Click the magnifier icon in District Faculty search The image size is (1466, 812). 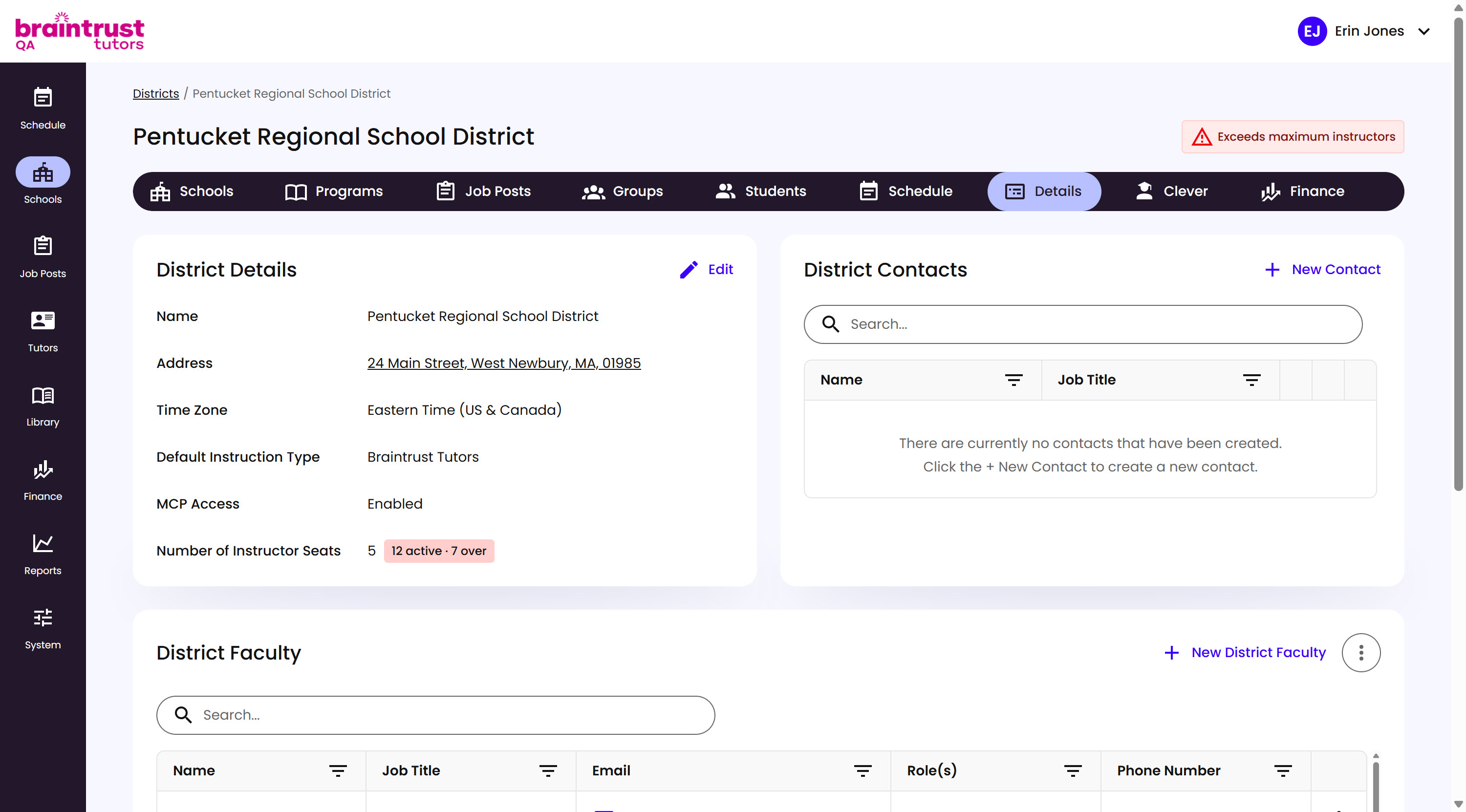183,715
